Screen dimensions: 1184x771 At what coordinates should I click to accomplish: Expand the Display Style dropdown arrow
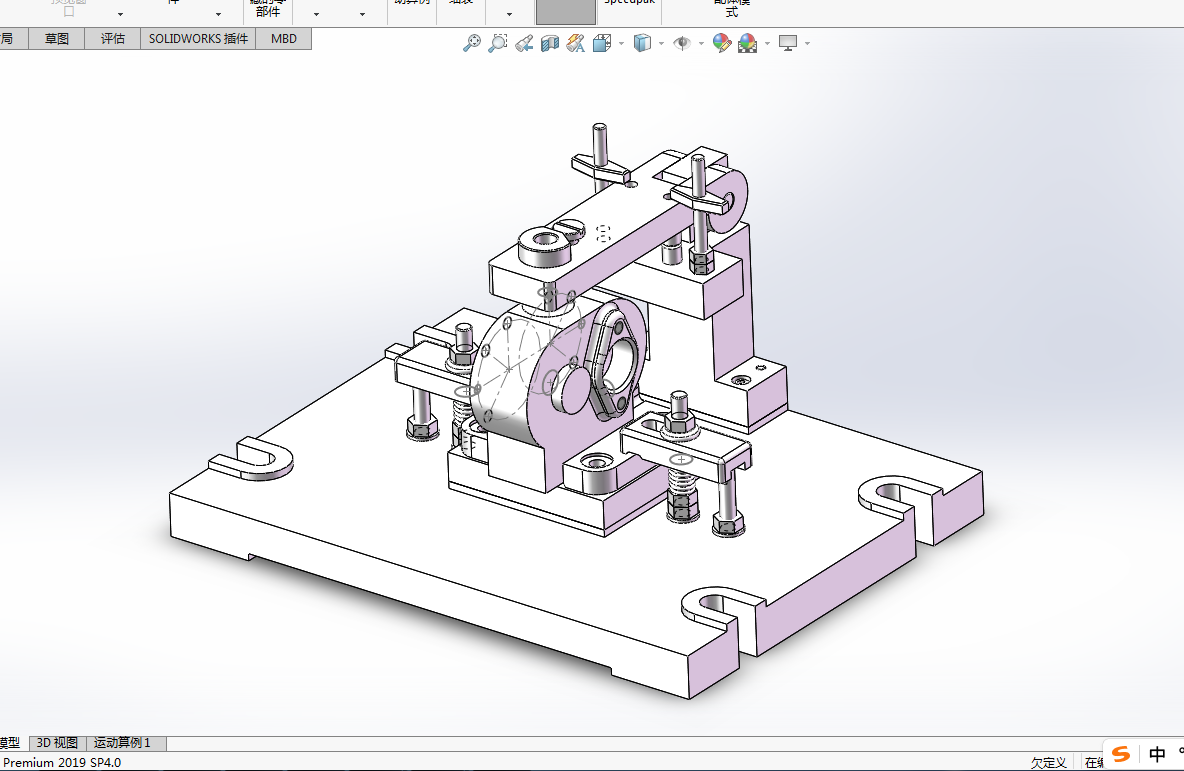(661, 44)
